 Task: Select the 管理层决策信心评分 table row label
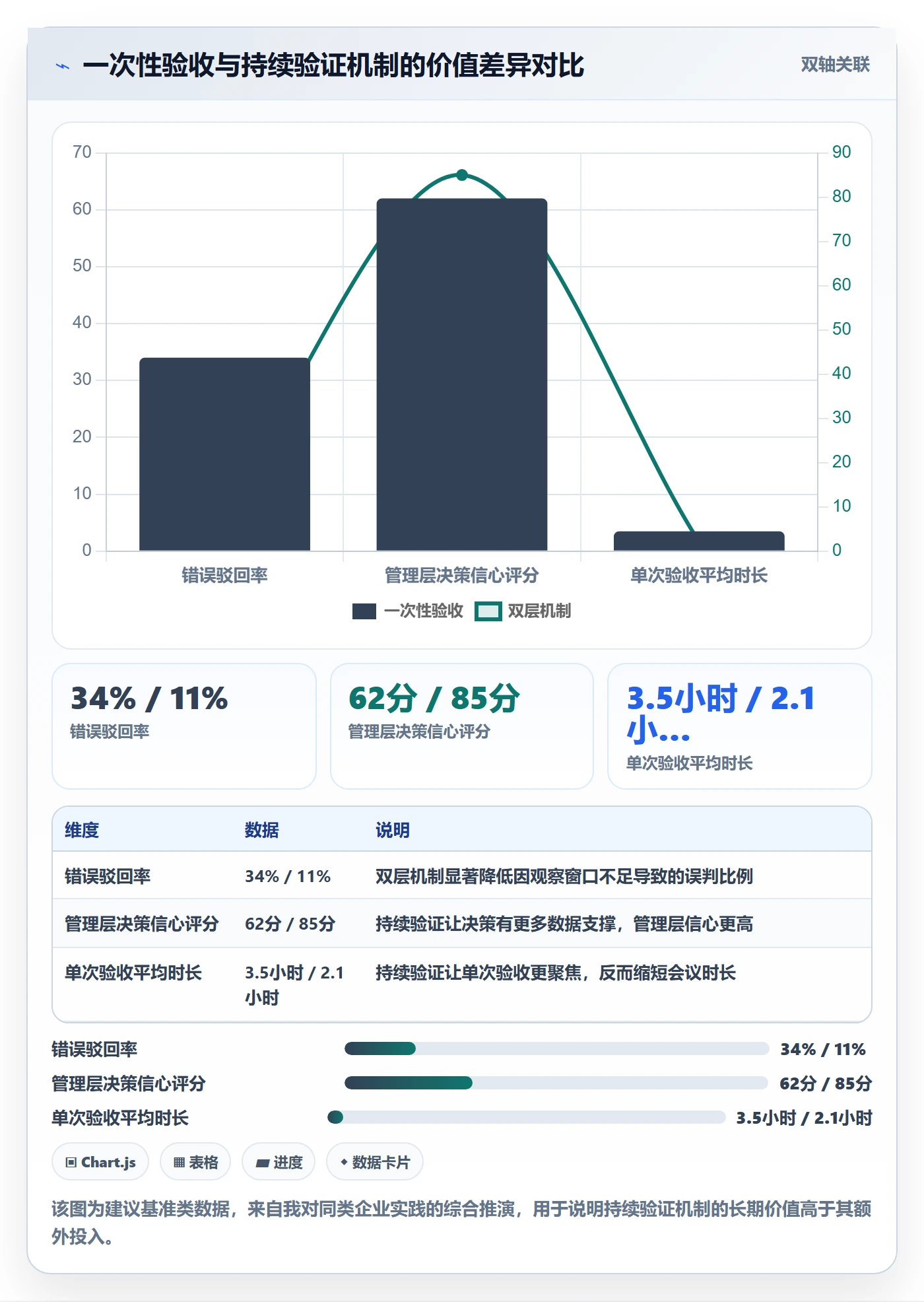click(142, 924)
